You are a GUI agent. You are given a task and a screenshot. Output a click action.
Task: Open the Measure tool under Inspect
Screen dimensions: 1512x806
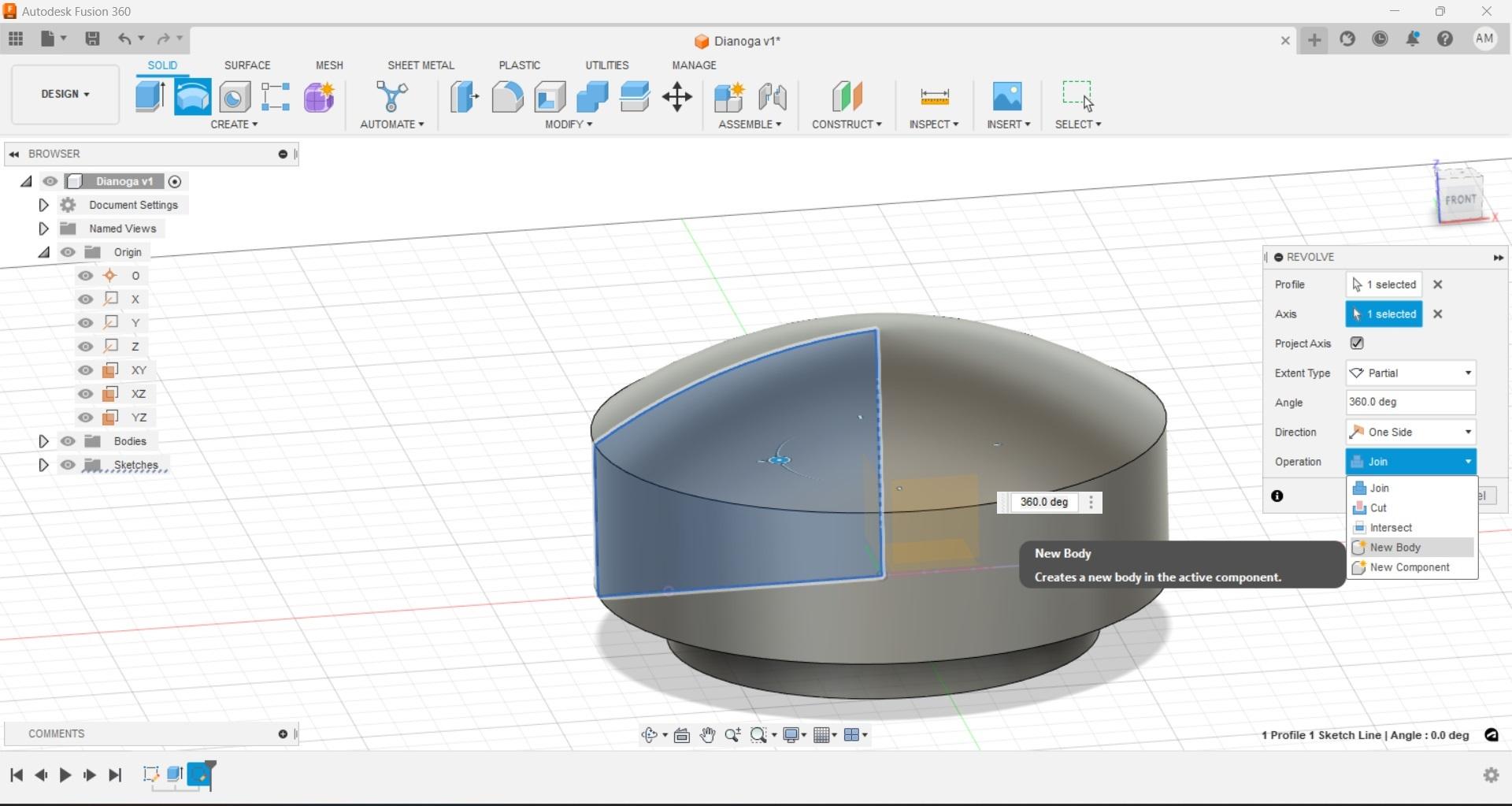tap(934, 97)
